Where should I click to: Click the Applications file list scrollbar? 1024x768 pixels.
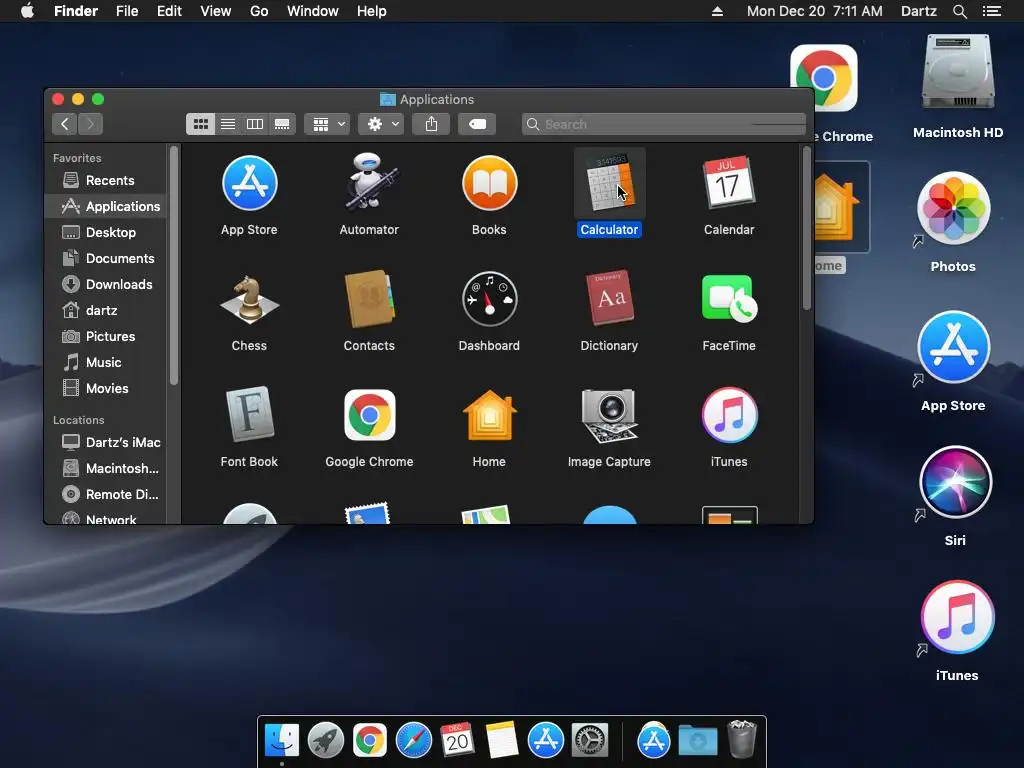[x=807, y=229]
